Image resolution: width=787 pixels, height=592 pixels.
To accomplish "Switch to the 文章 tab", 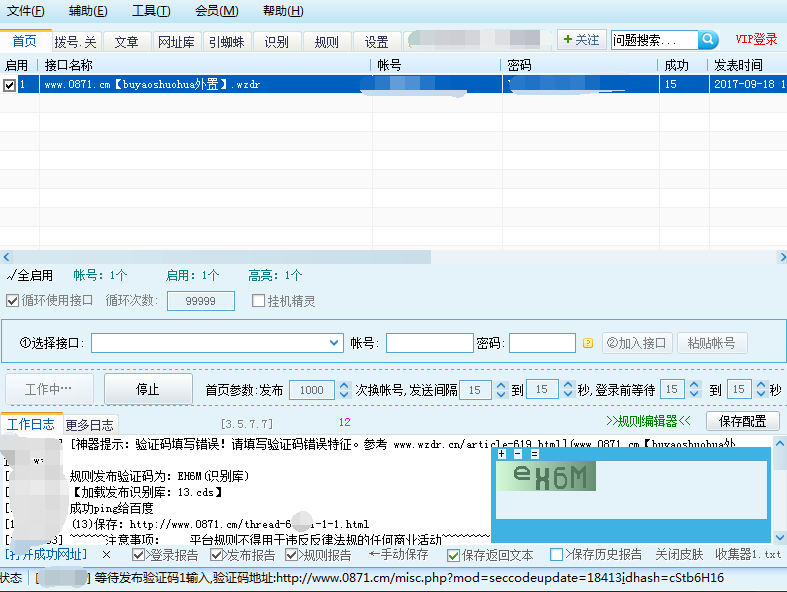I will click(126, 42).
